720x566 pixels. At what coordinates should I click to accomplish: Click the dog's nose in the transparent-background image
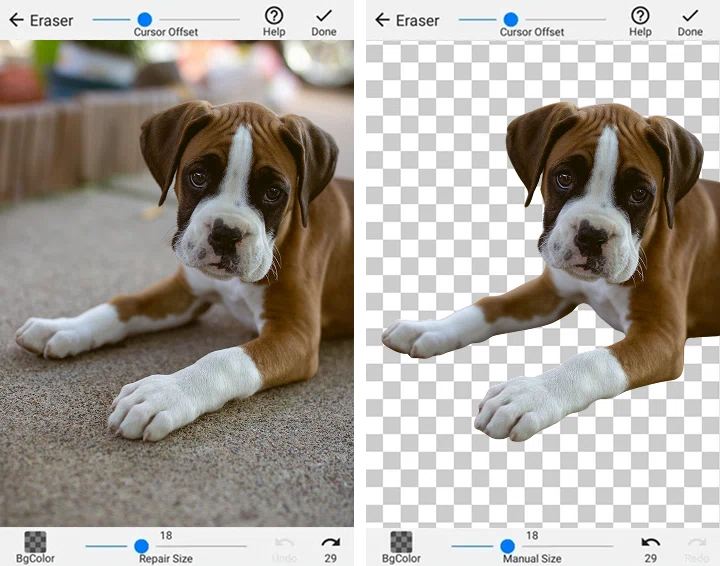[591, 237]
